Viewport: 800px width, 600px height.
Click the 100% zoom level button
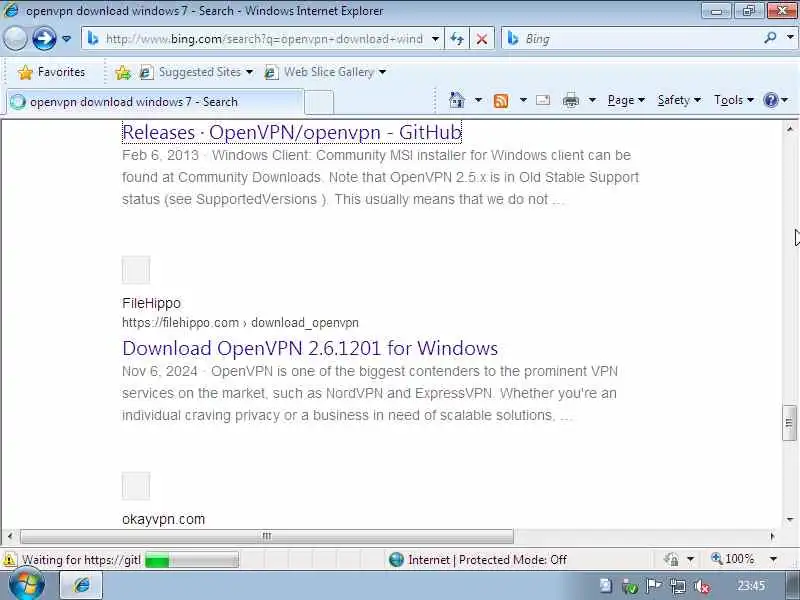click(x=733, y=559)
